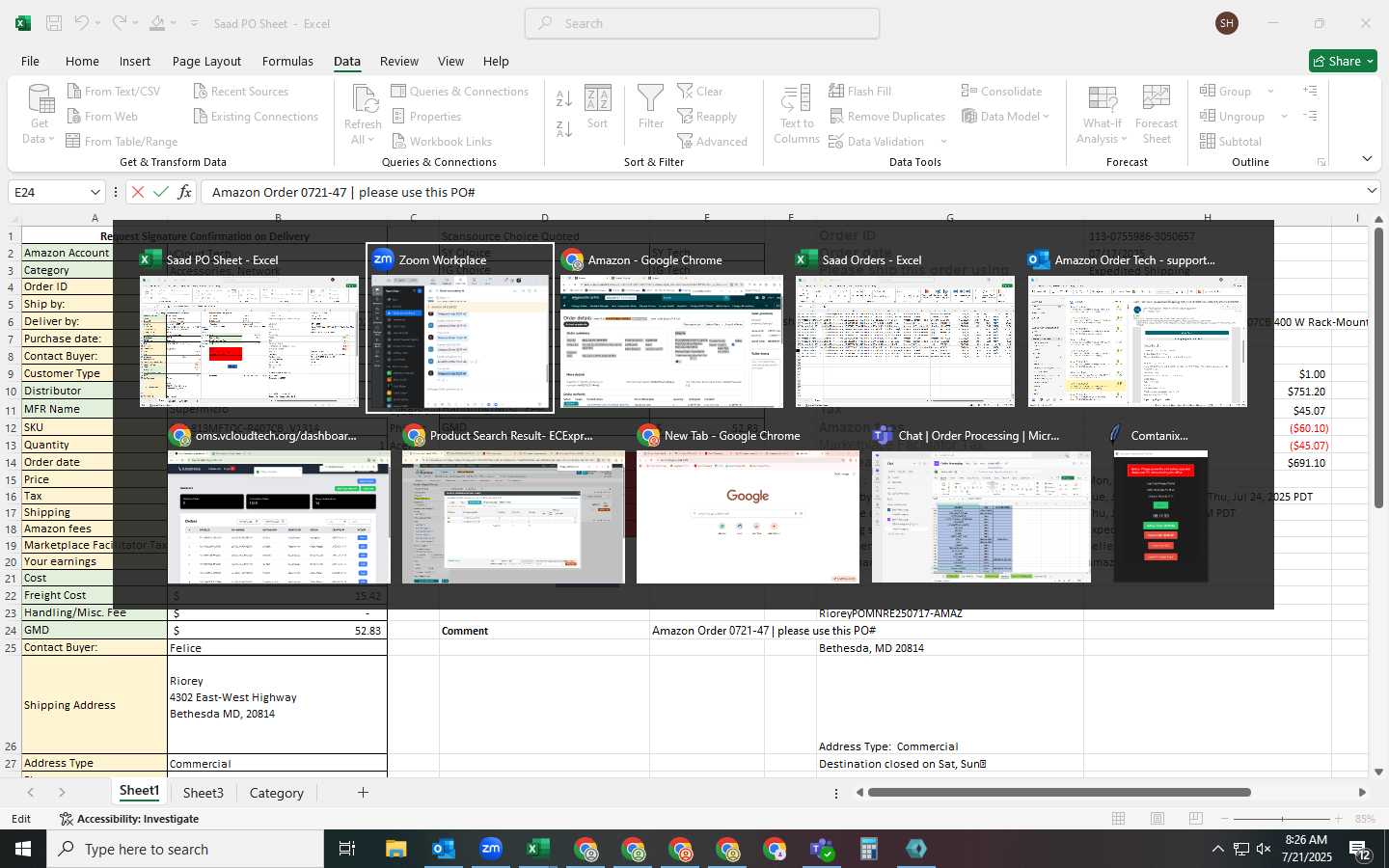Click the Undo arrow icon
The image size is (1389, 868).
pyautogui.click(x=82, y=23)
